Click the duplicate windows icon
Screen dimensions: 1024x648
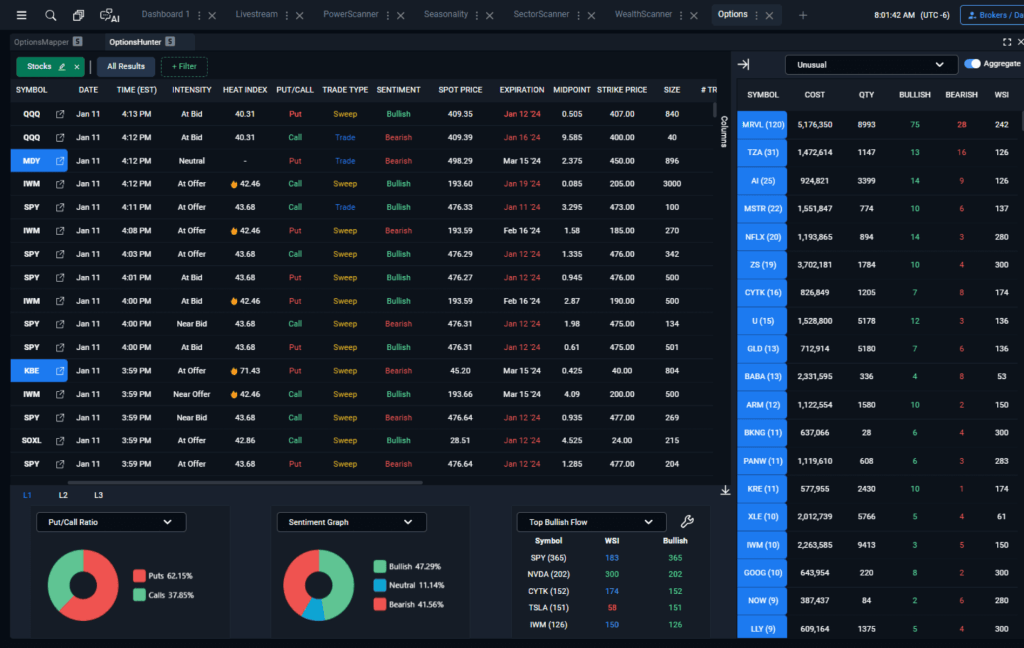[x=78, y=15]
